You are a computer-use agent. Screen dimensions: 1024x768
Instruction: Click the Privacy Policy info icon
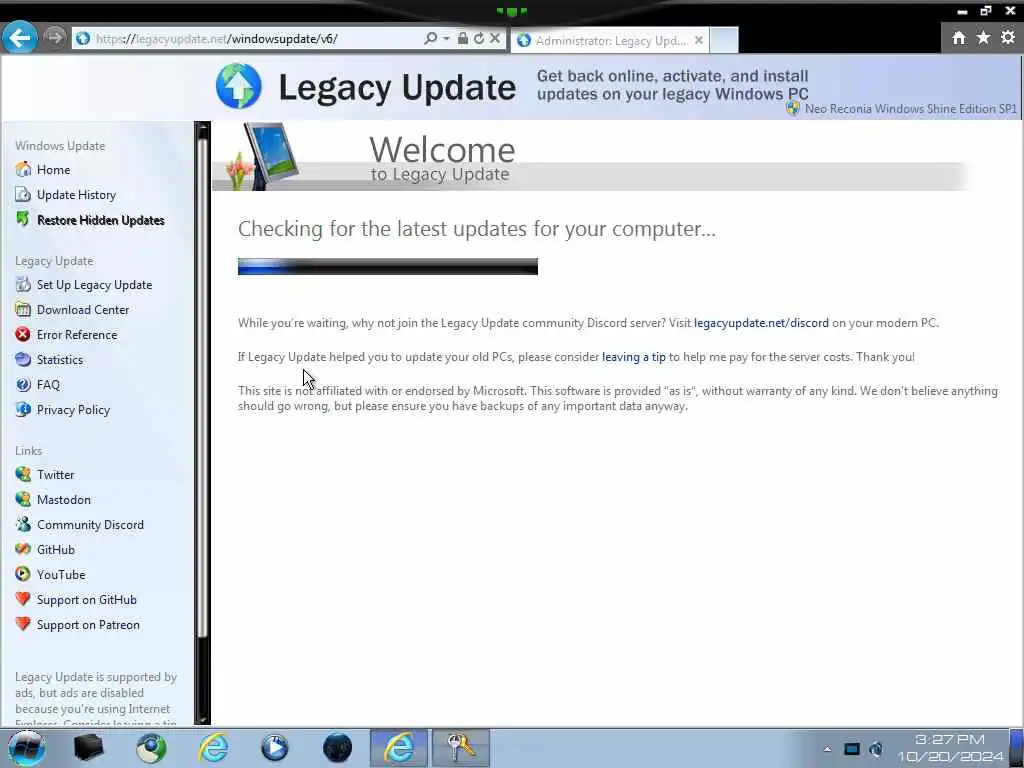[23, 409]
